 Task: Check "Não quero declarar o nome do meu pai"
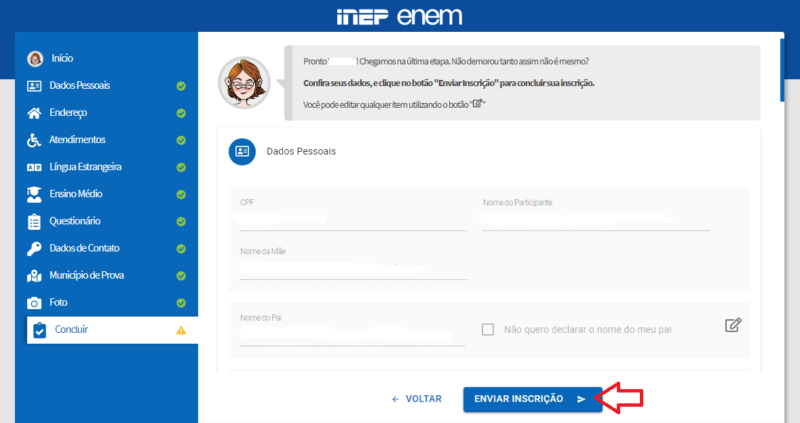click(488, 329)
